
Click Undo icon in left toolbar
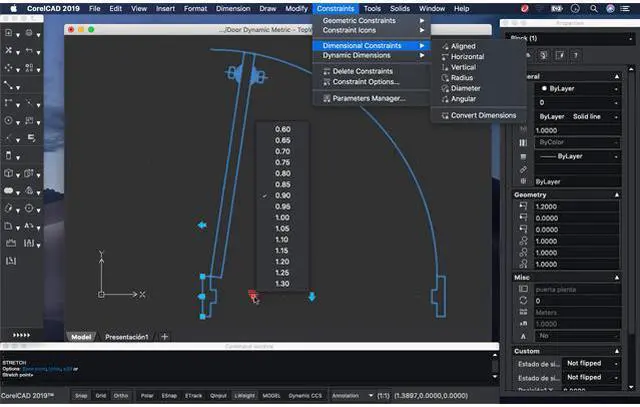[29, 50]
